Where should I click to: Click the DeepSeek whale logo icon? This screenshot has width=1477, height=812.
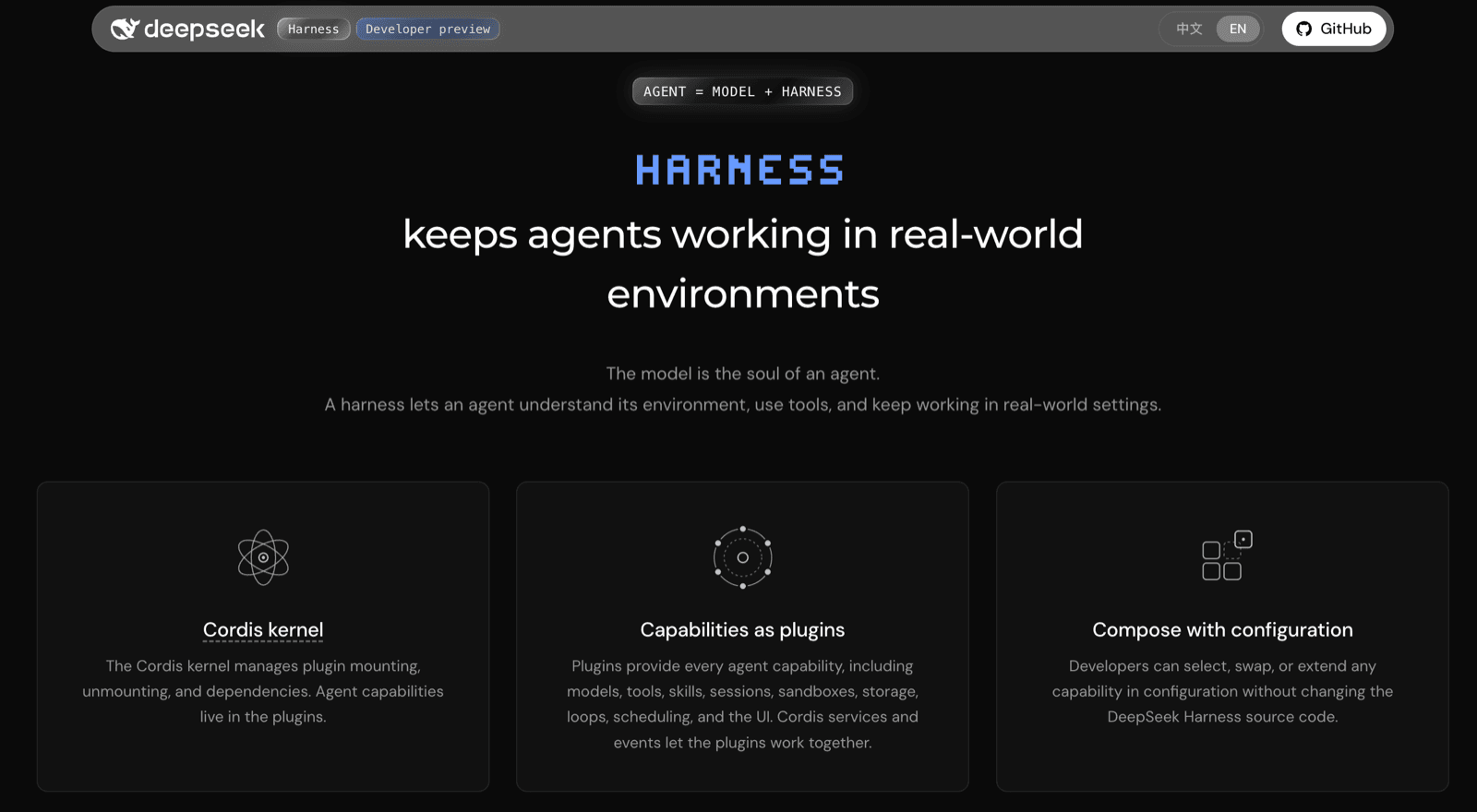coord(125,29)
